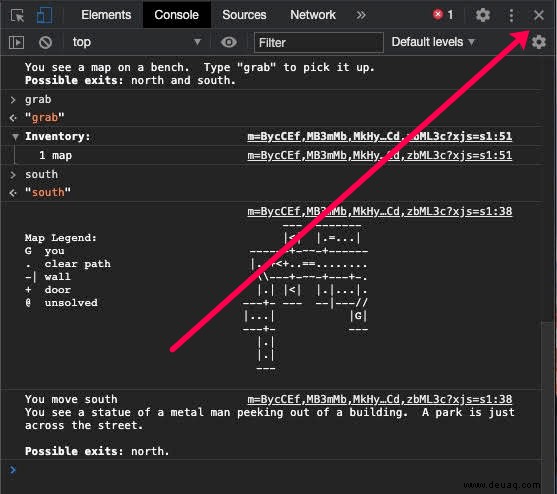This screenshot has height=494, width=557.
Task: Click the red error count indicator
Action: pyautogui.click(x=443, y=15)
